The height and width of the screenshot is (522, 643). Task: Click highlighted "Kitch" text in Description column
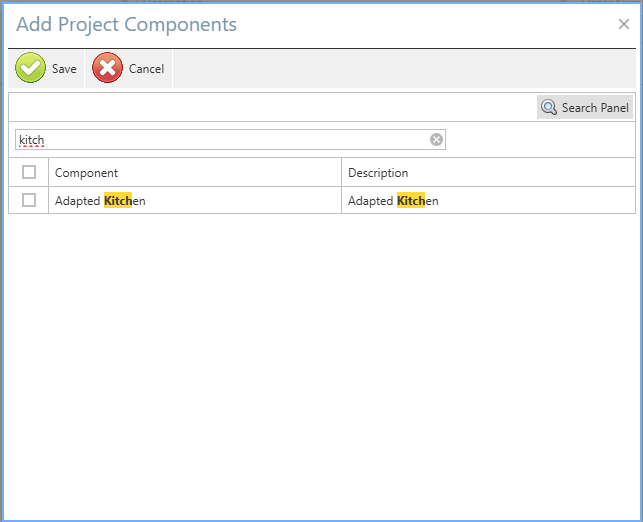coord(410,201)
